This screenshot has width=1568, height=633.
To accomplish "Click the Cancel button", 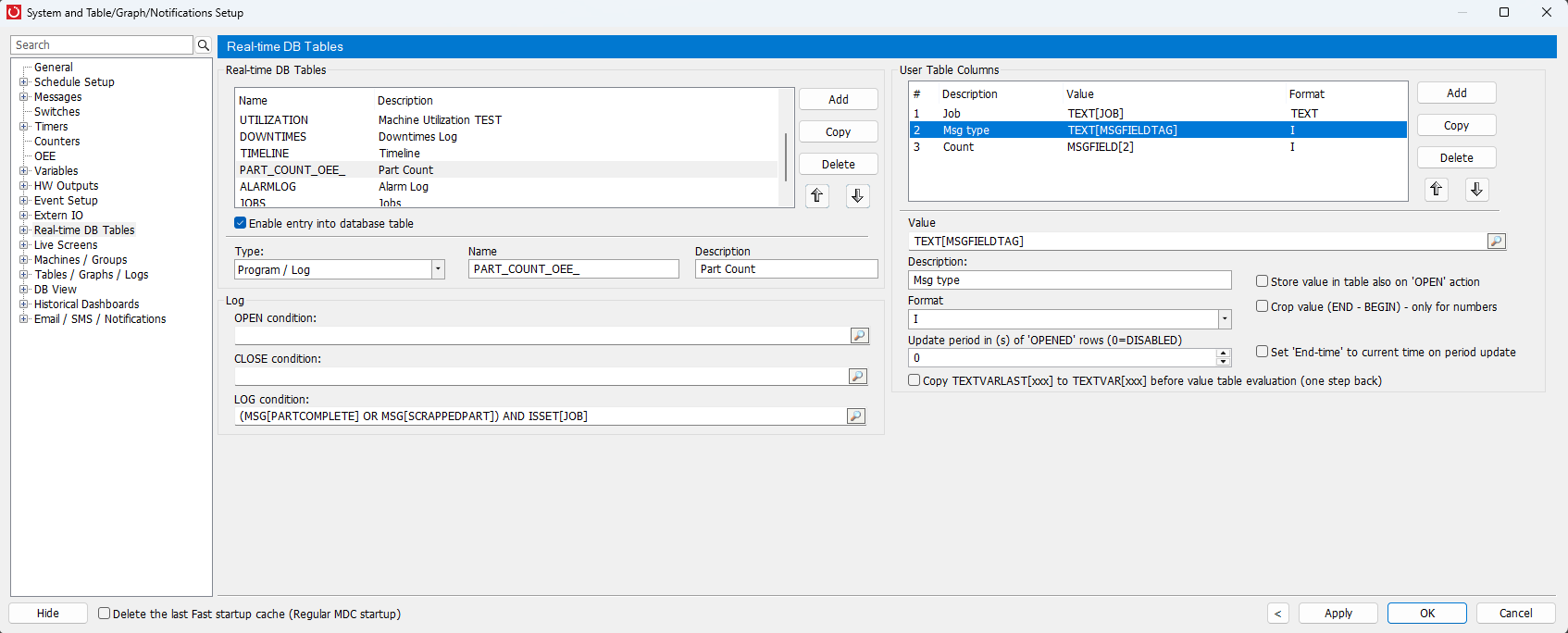I will 1516,614.
